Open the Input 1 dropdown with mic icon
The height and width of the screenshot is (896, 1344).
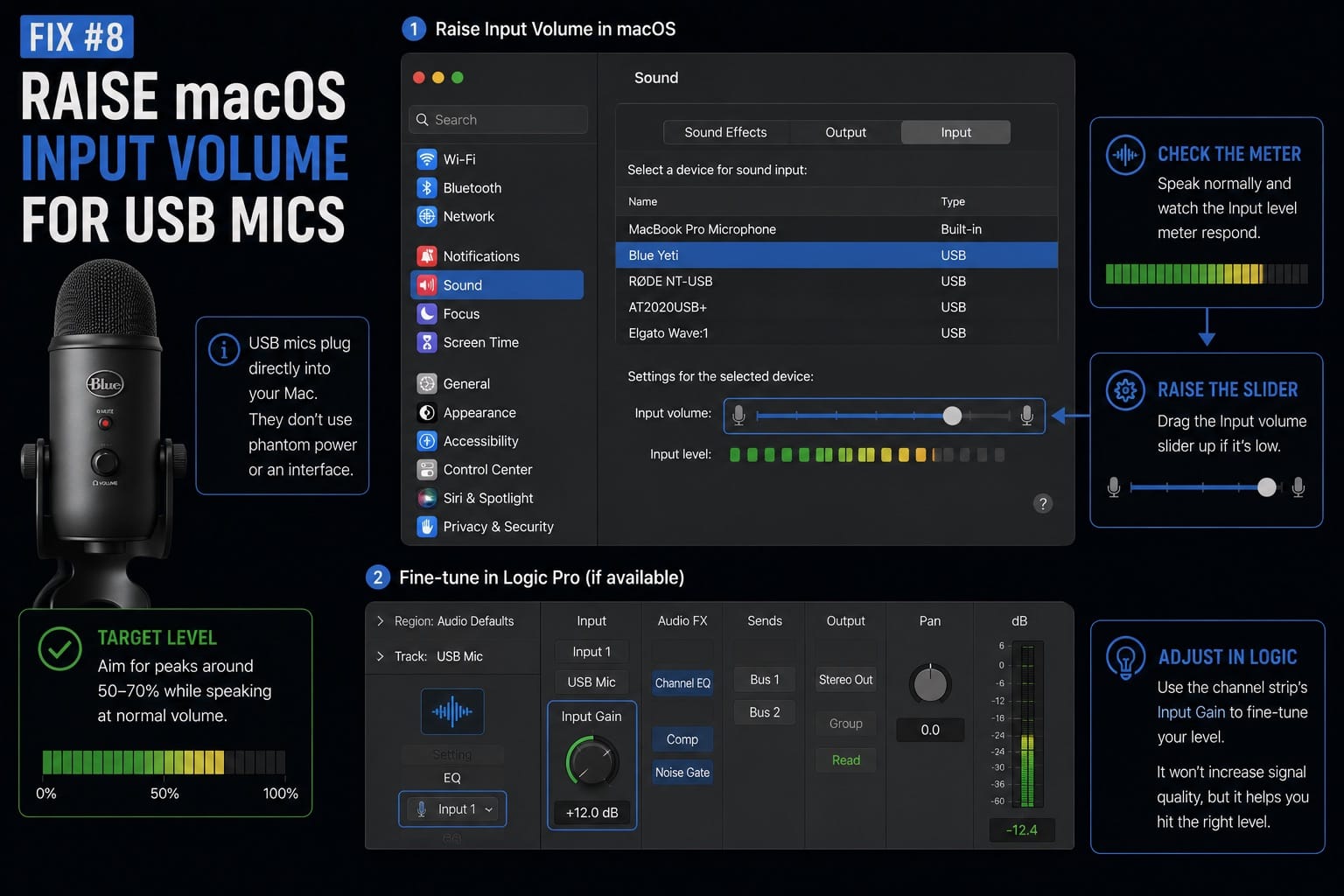tap(452, 809)
